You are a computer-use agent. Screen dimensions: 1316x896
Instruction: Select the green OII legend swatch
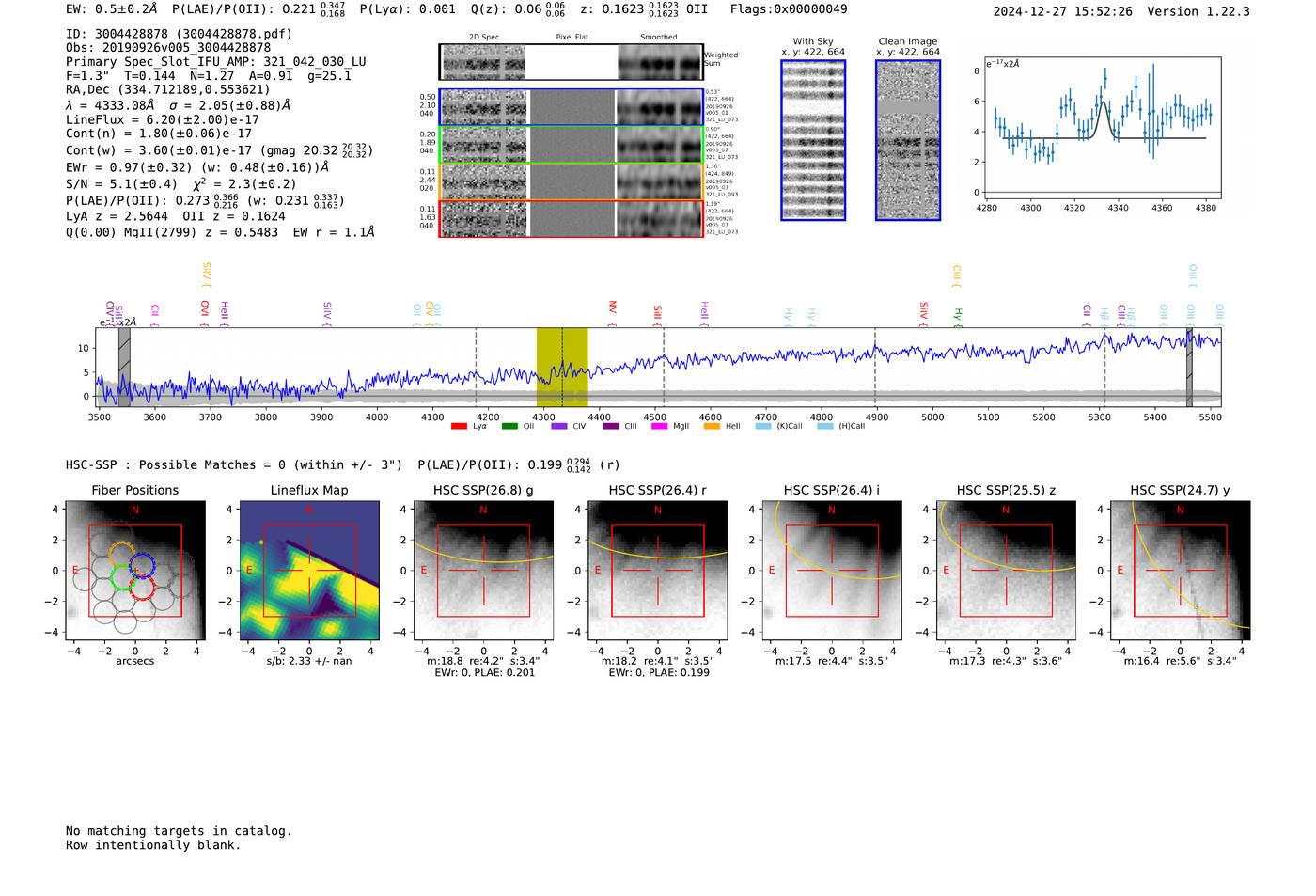(x=509, y=427)
